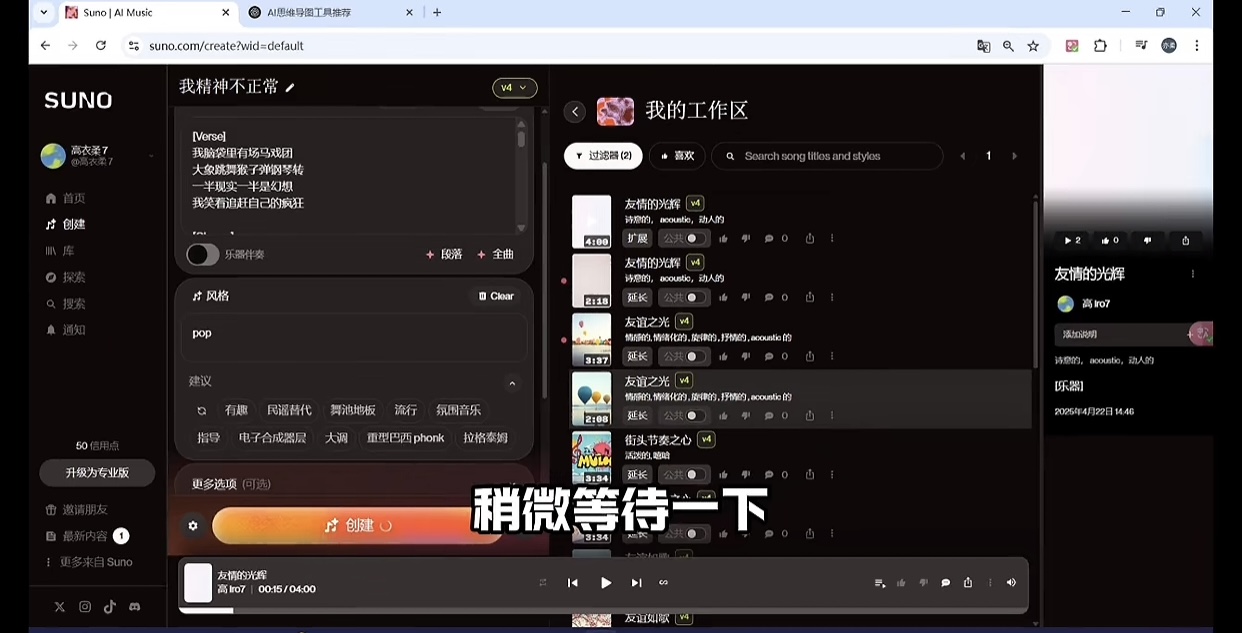Click the settings gear beside the Create button
1242x633 pixels.
[x=193, y=526]
